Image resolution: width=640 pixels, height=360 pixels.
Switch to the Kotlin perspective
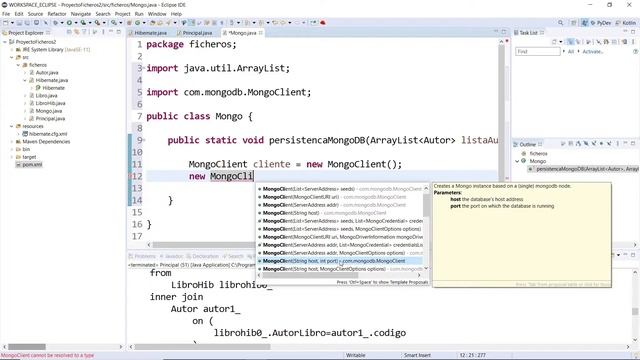tap(625, 23)
